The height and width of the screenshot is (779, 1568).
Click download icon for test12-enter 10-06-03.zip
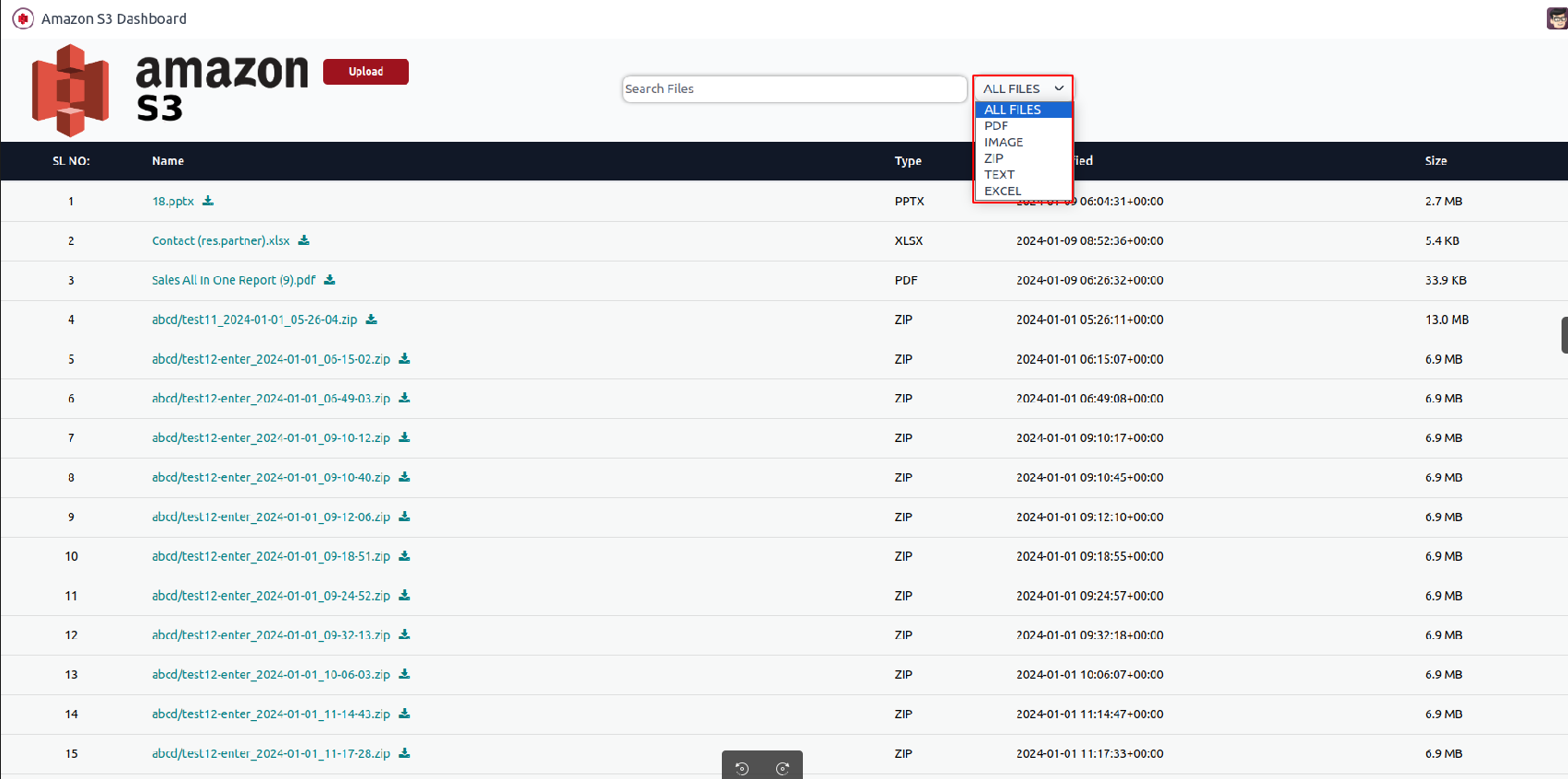(x=404, y=675)
